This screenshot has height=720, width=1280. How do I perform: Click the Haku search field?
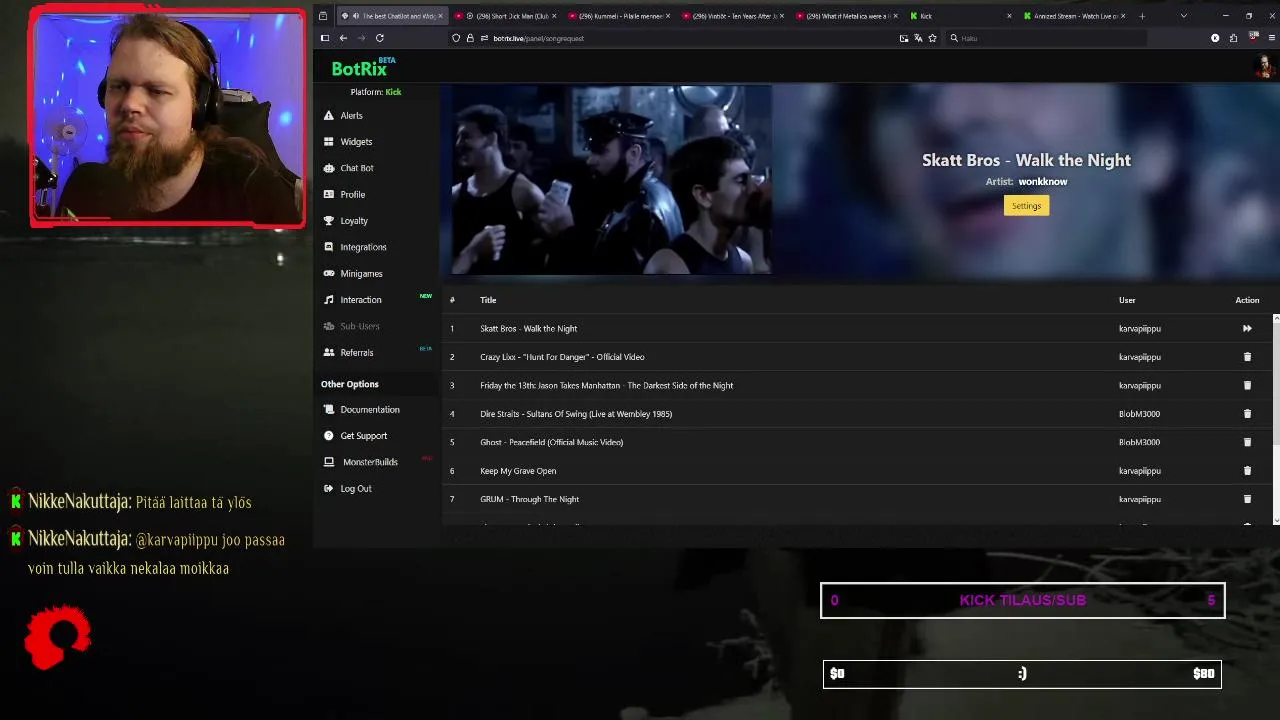(1046, 38)
